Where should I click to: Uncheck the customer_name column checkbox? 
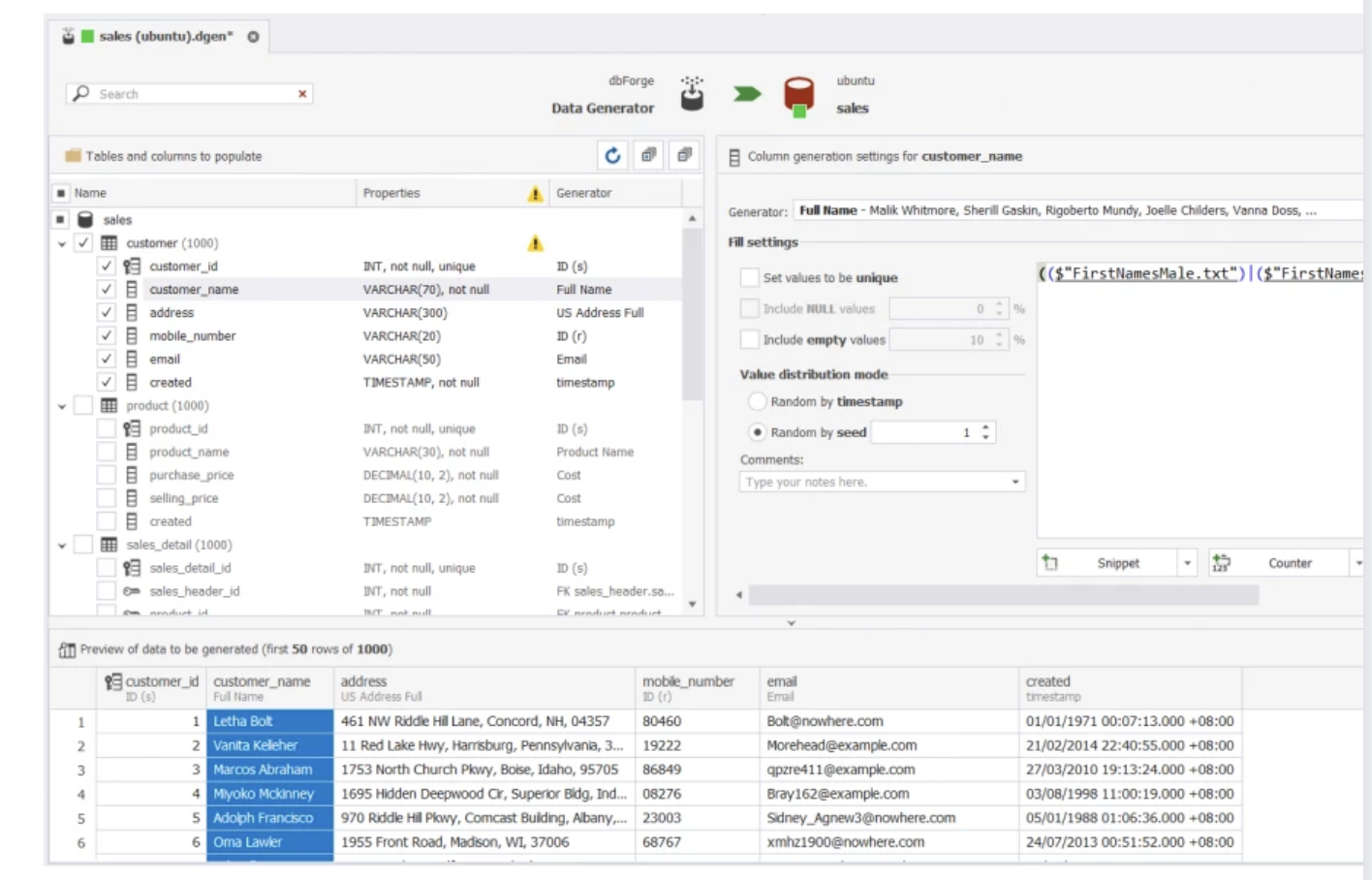point(107,290)
